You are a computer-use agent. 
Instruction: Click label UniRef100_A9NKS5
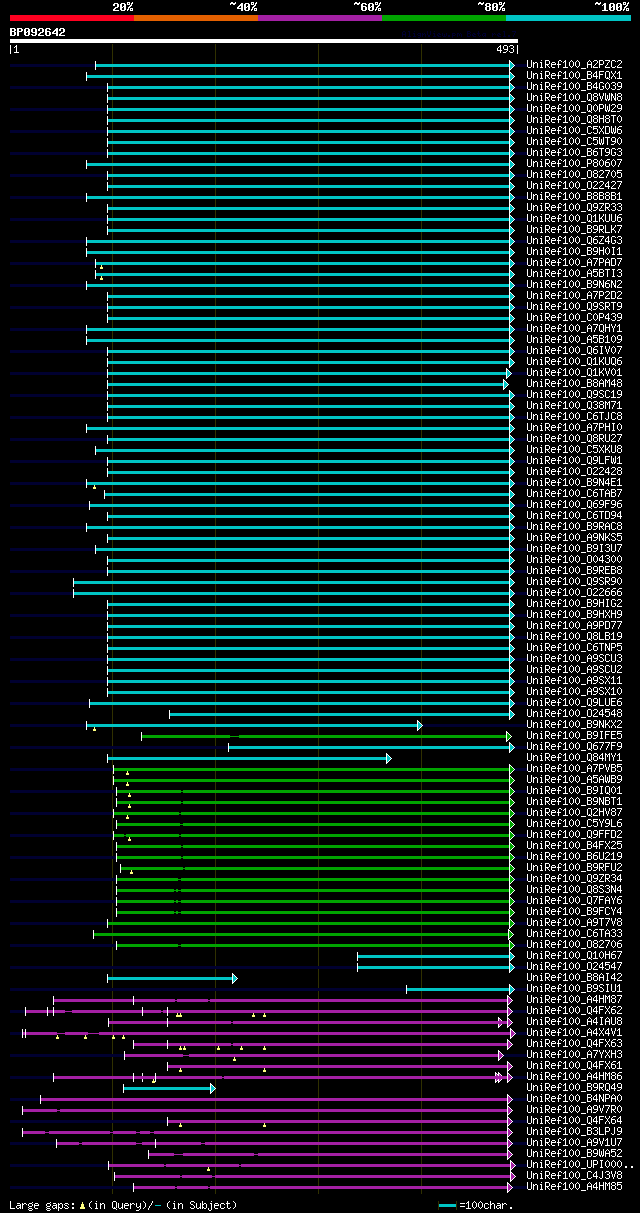click(x=574, y=537)
